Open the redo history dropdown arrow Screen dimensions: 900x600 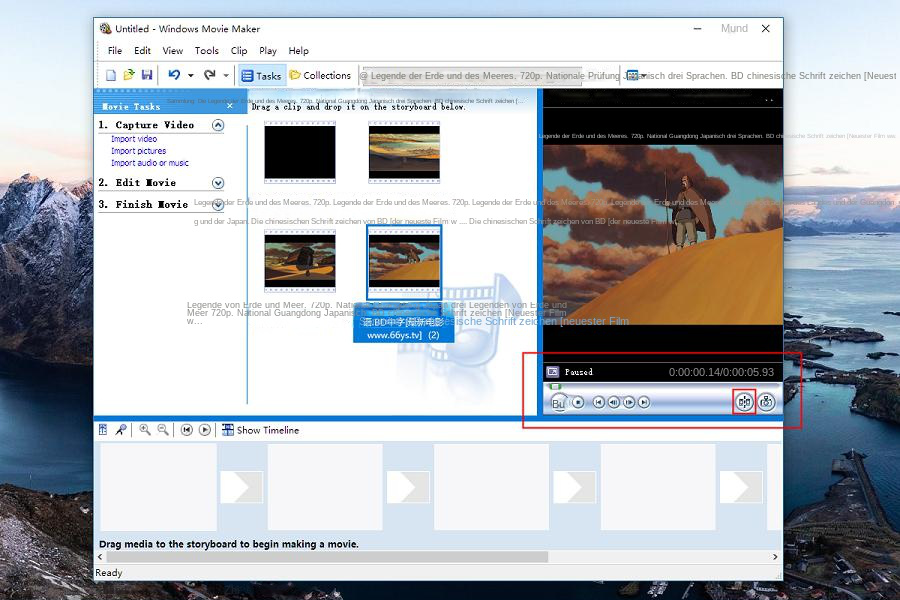(x=226, y=75)
